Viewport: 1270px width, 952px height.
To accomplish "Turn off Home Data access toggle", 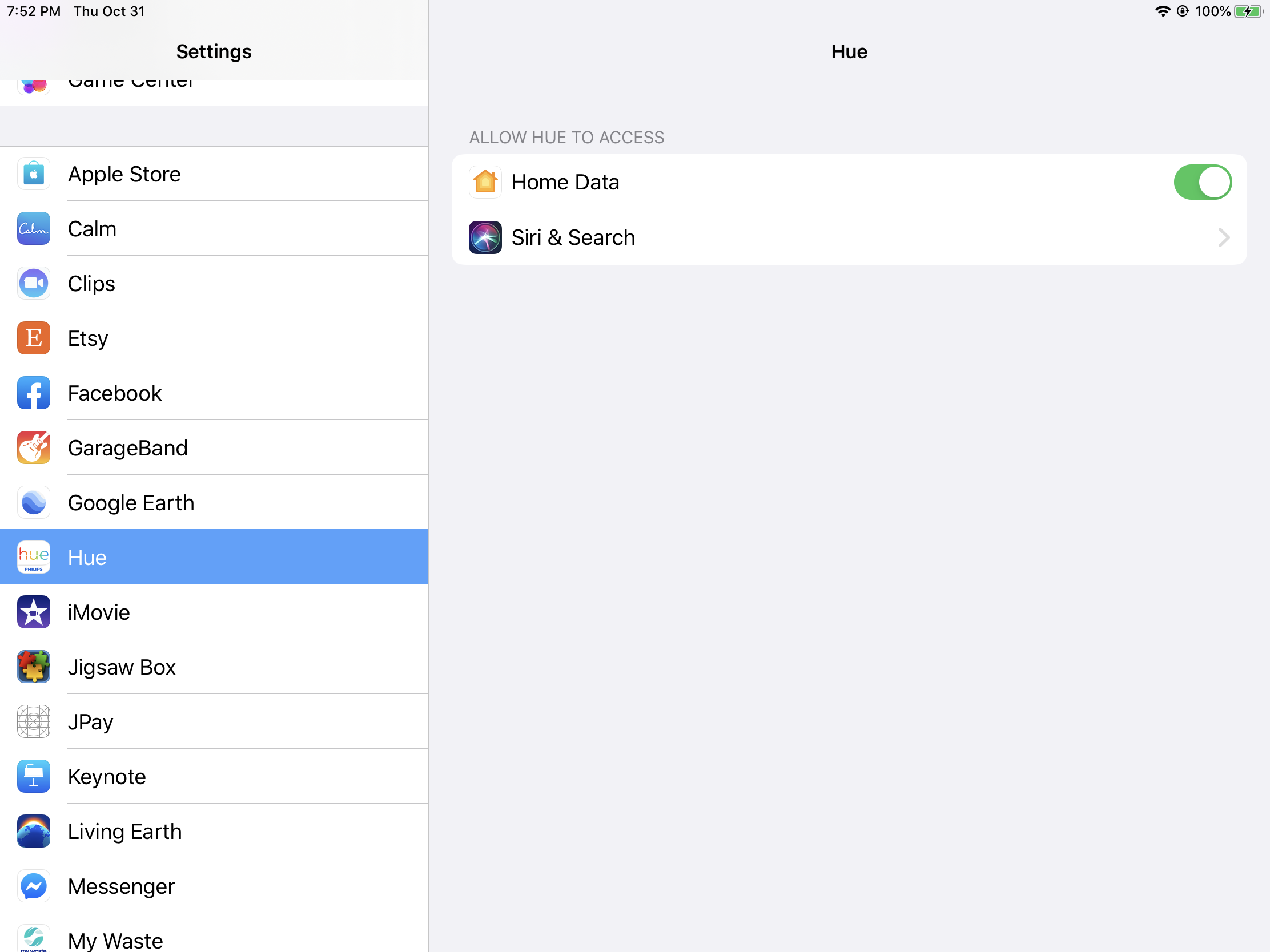I will (1202, 182).
